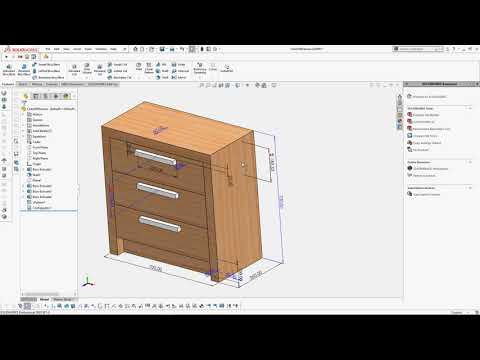Activate the Revolved Cut tool
480x360 pixels.
click(99, 69)
